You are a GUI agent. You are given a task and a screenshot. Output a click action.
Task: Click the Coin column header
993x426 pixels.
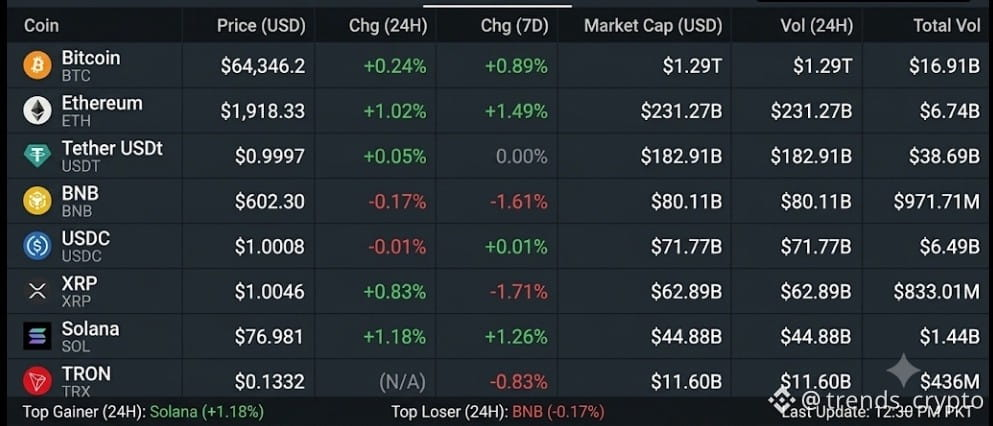[x=41, y=26]
